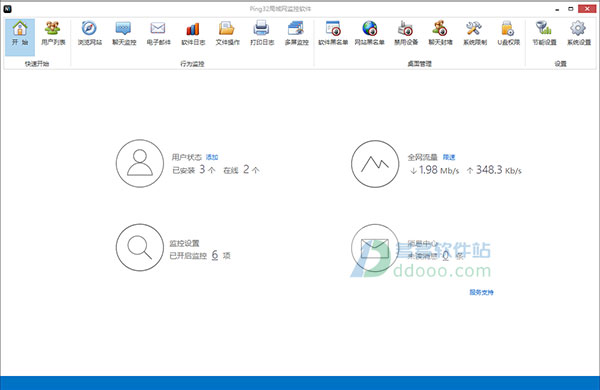Open the 服务支持 service support link

coord(481,292)
